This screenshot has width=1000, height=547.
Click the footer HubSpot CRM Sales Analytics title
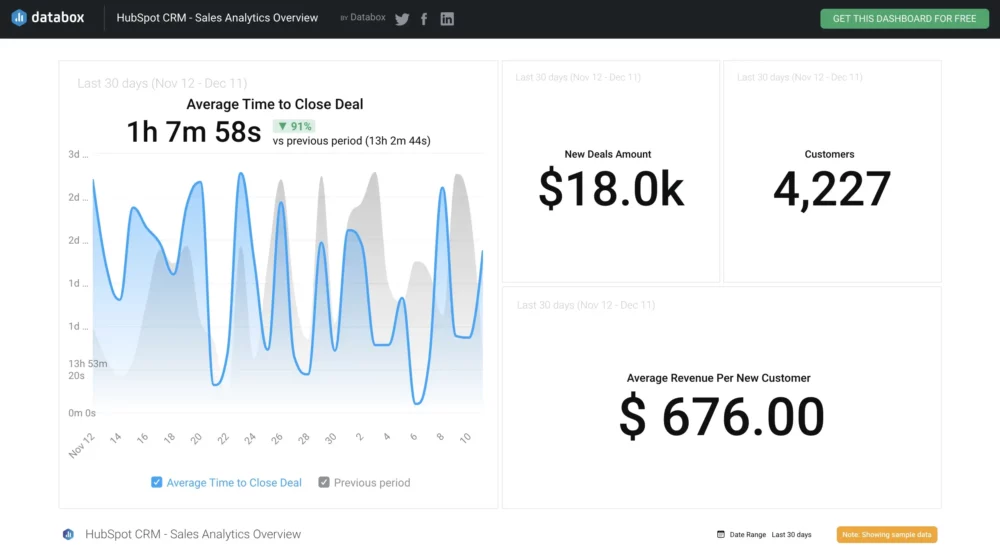point(193,534)
